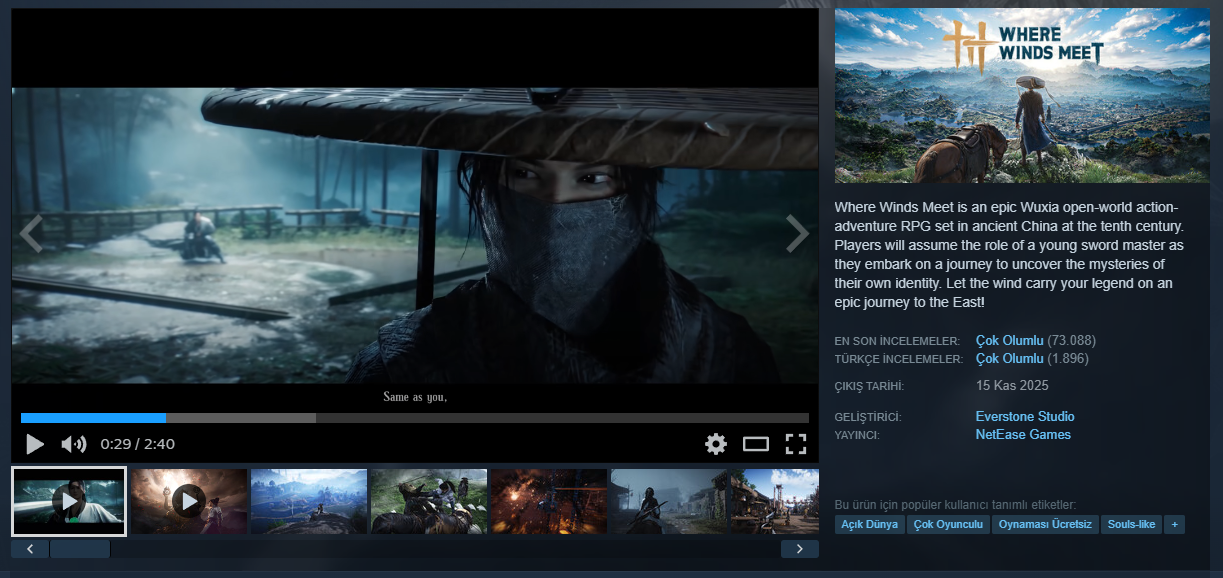Toggle theater mode rectangle icon
1223x578 pixels.
coord(756,444)
